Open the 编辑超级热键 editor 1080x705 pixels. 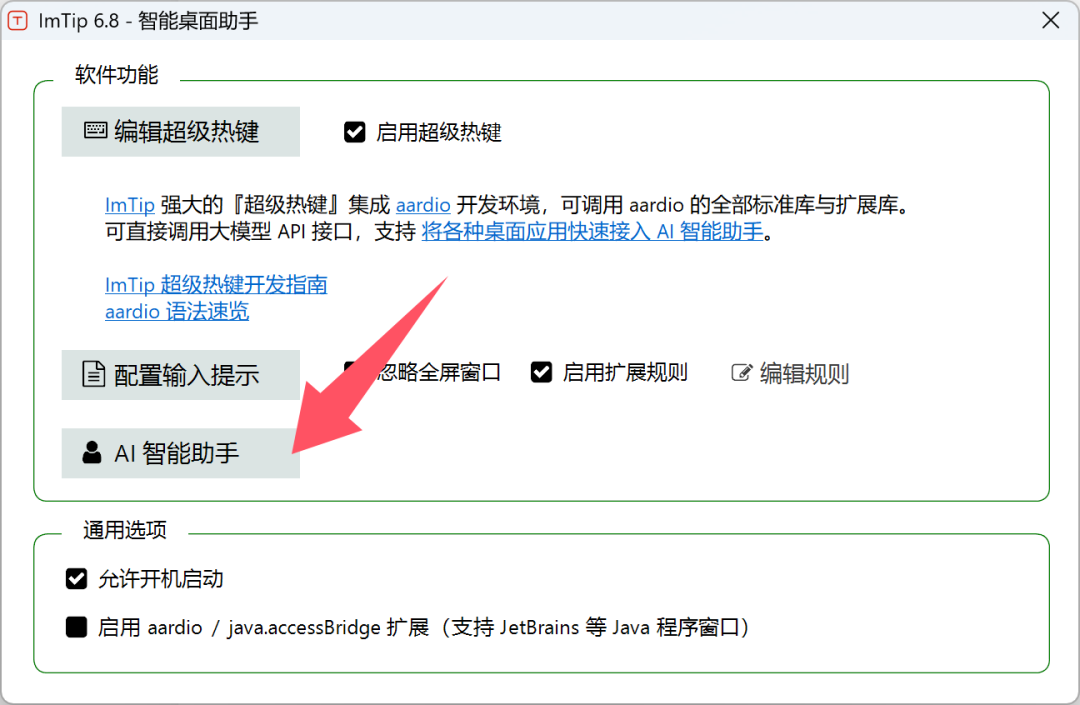pyautogui.click(x=180, y=131)
